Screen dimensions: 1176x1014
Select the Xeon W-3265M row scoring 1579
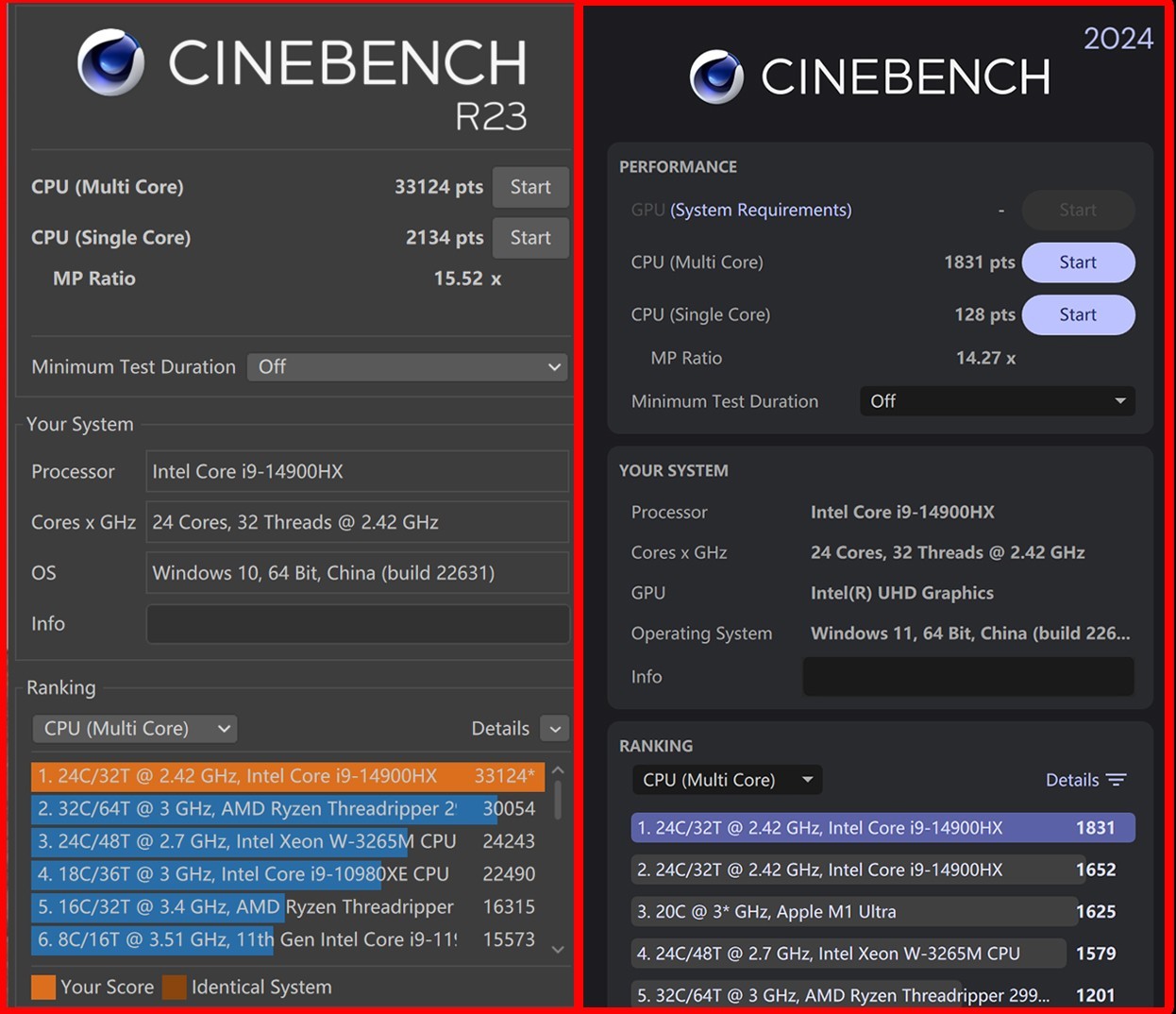point(883,954)
